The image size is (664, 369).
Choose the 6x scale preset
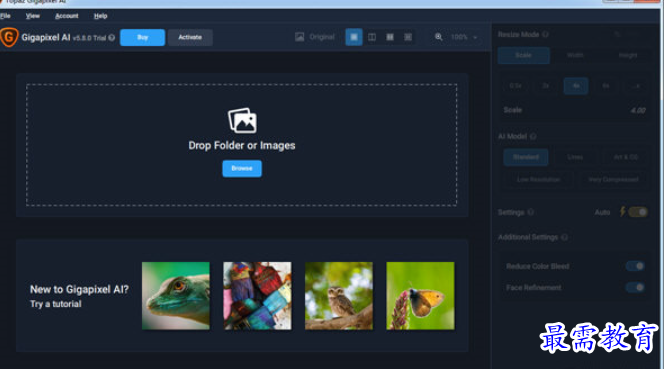click(606, 86)
